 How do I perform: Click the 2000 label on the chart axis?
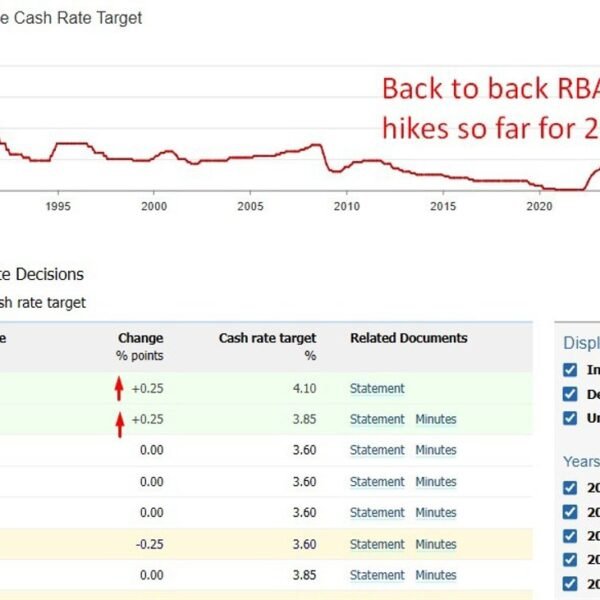pos(154,206)
